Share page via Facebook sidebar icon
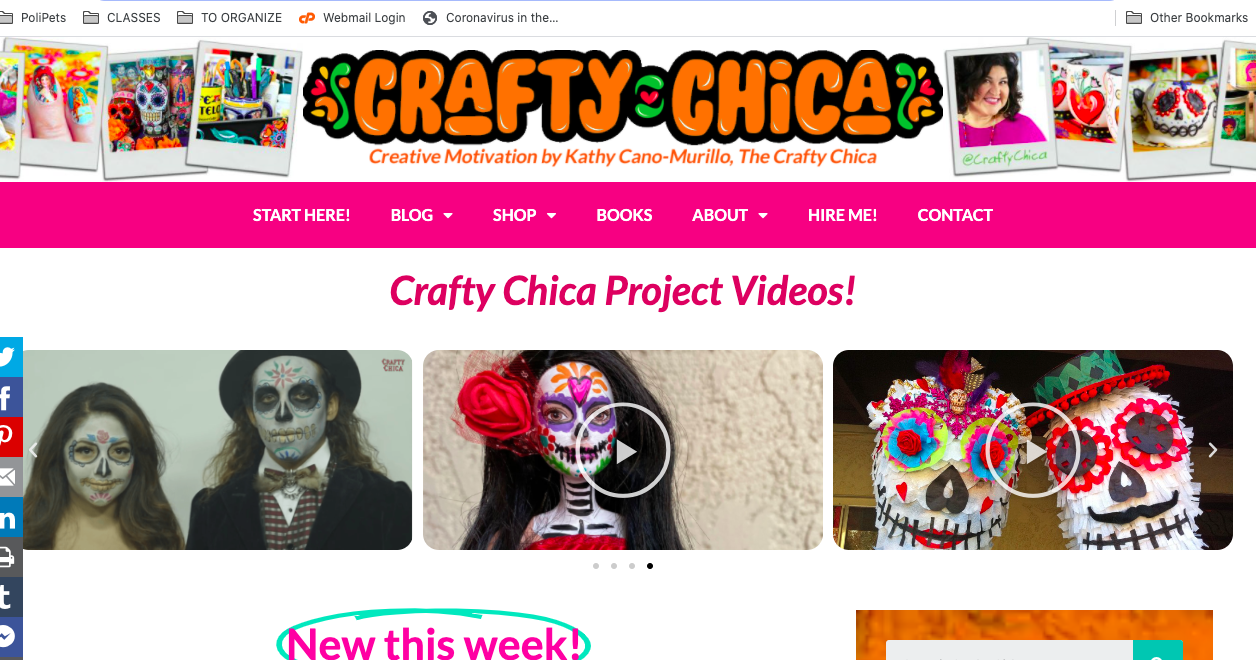 10,397
